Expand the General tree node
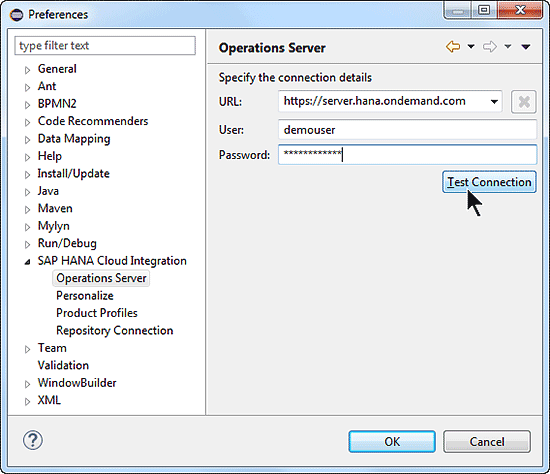Image resolution: width=550 pixels, height=474 pixels. click(27, 70)
